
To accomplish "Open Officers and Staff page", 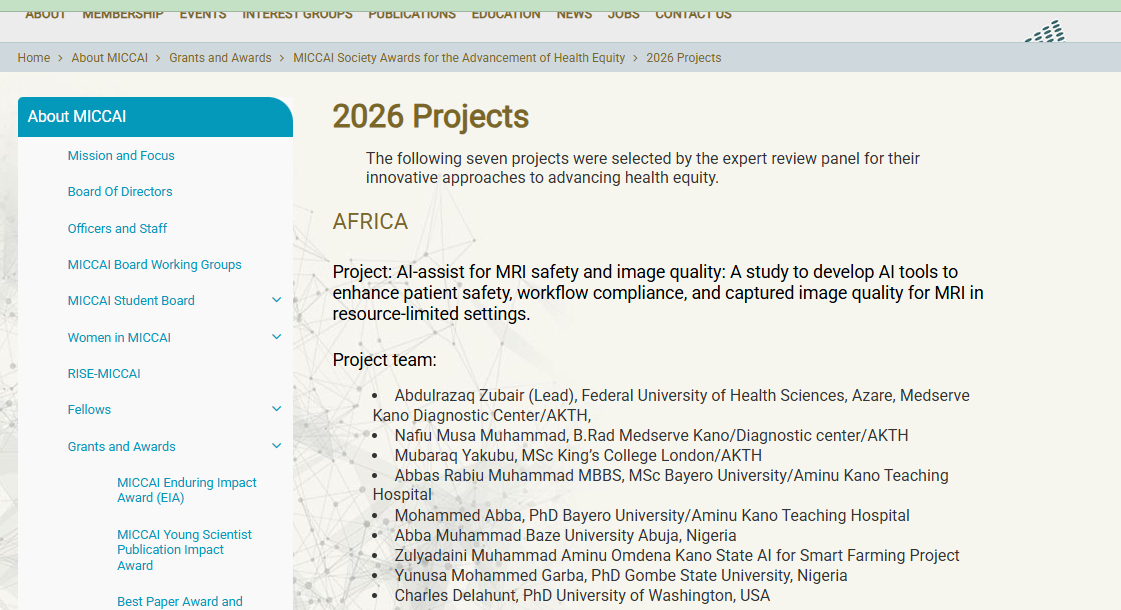I will (x=117, y=228).
